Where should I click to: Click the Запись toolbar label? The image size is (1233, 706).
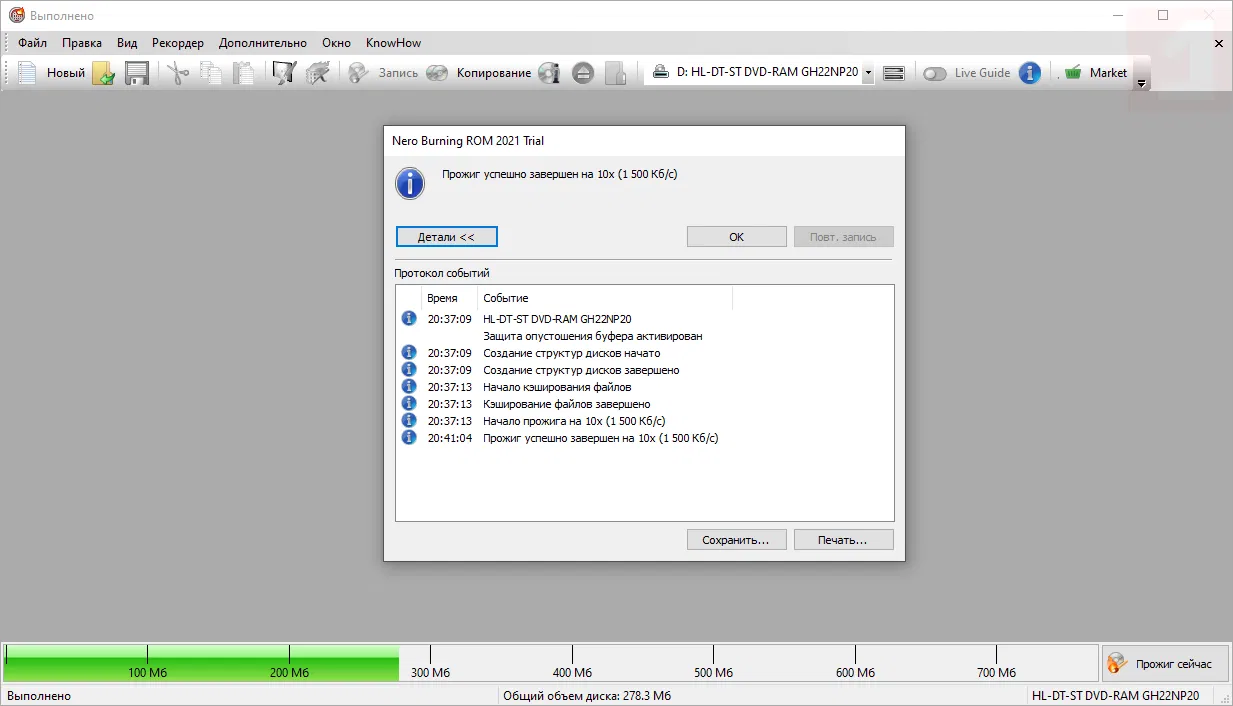click(398, 73)
